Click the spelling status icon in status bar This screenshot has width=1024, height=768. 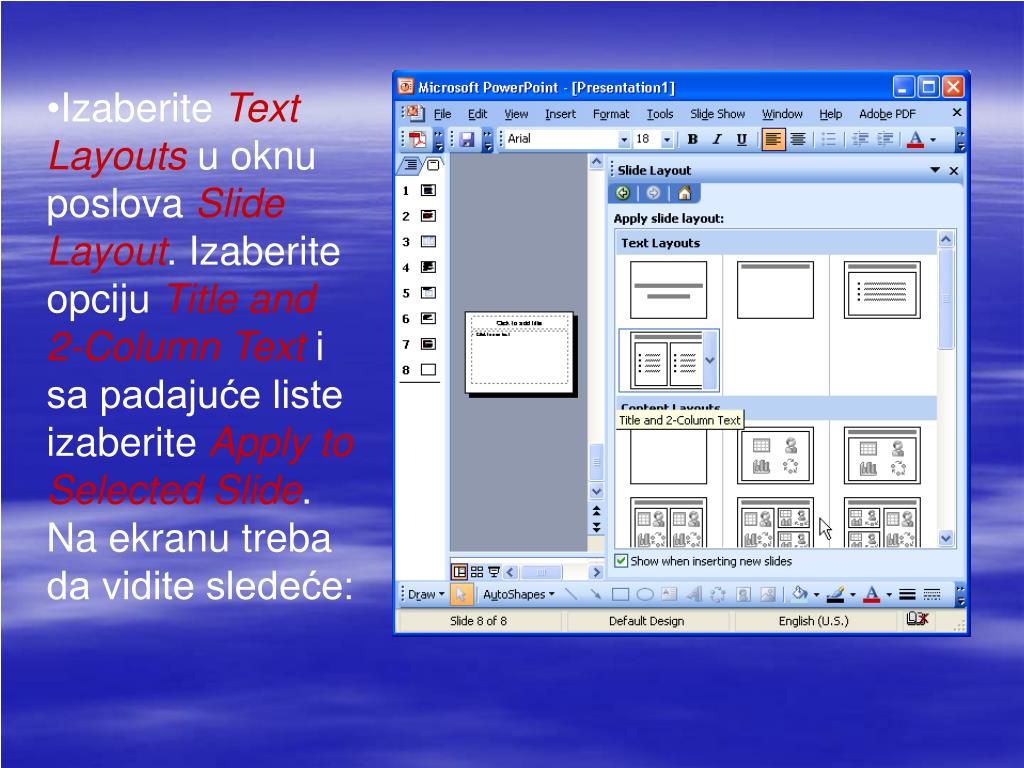pyautogui.click(x=917, y=618)
